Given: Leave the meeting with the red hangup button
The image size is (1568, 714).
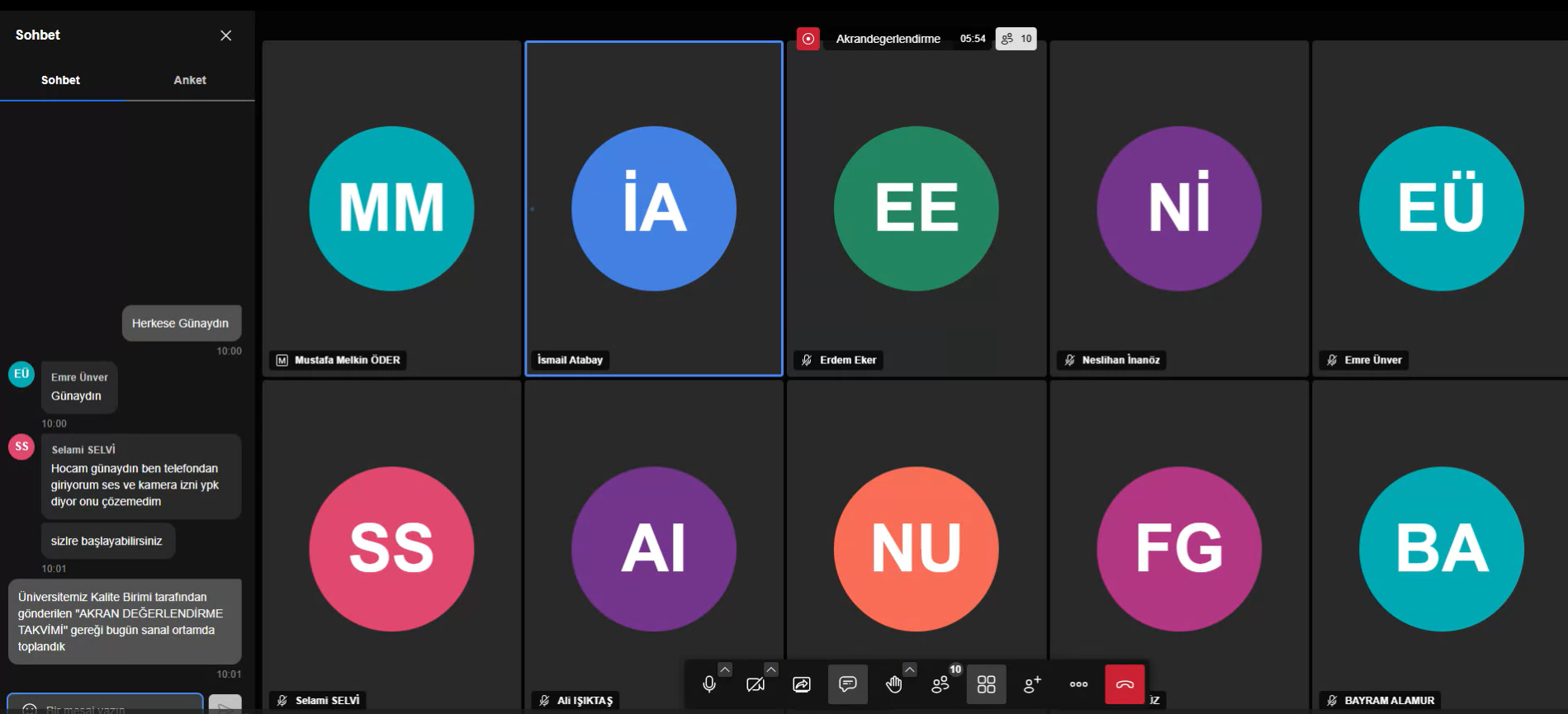Looking at the screenshot, I should tap(1125, 684).
